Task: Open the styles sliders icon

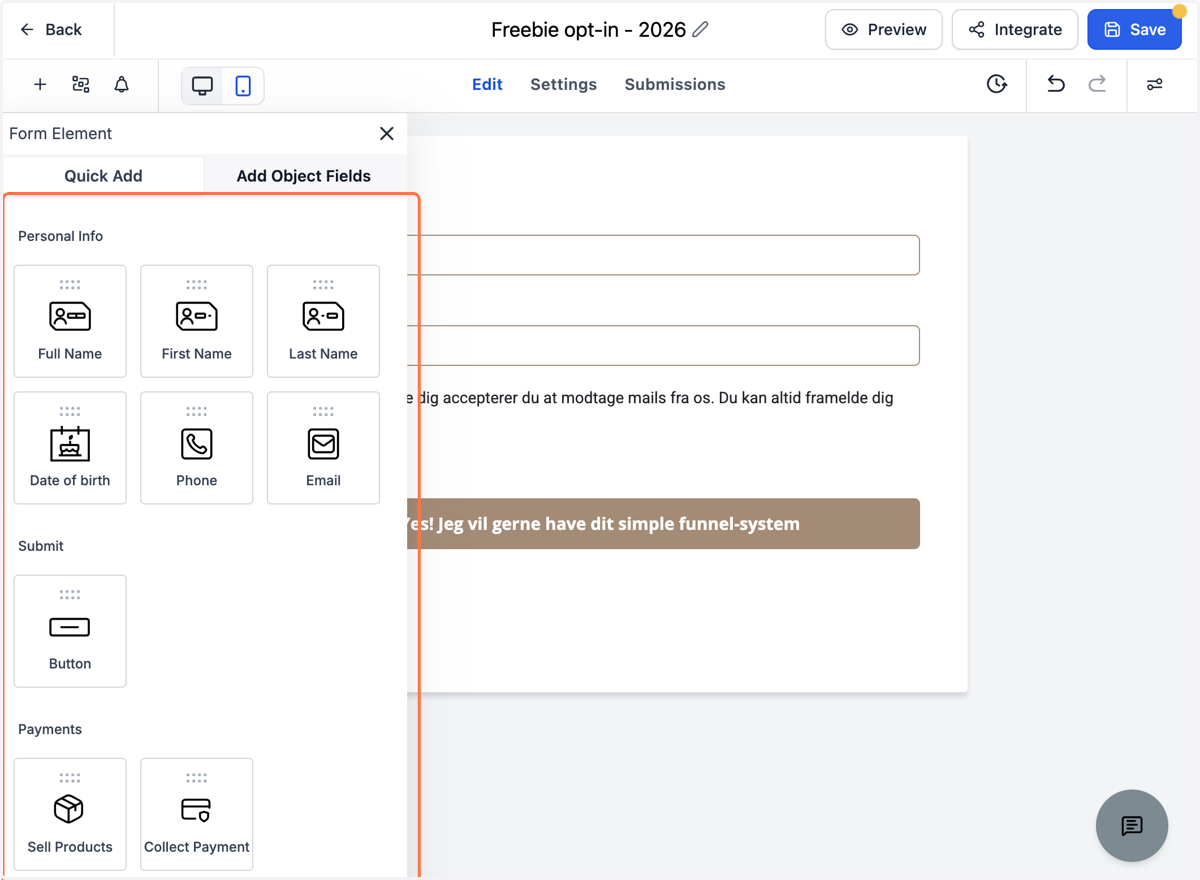Action: tap(1155, 85)
